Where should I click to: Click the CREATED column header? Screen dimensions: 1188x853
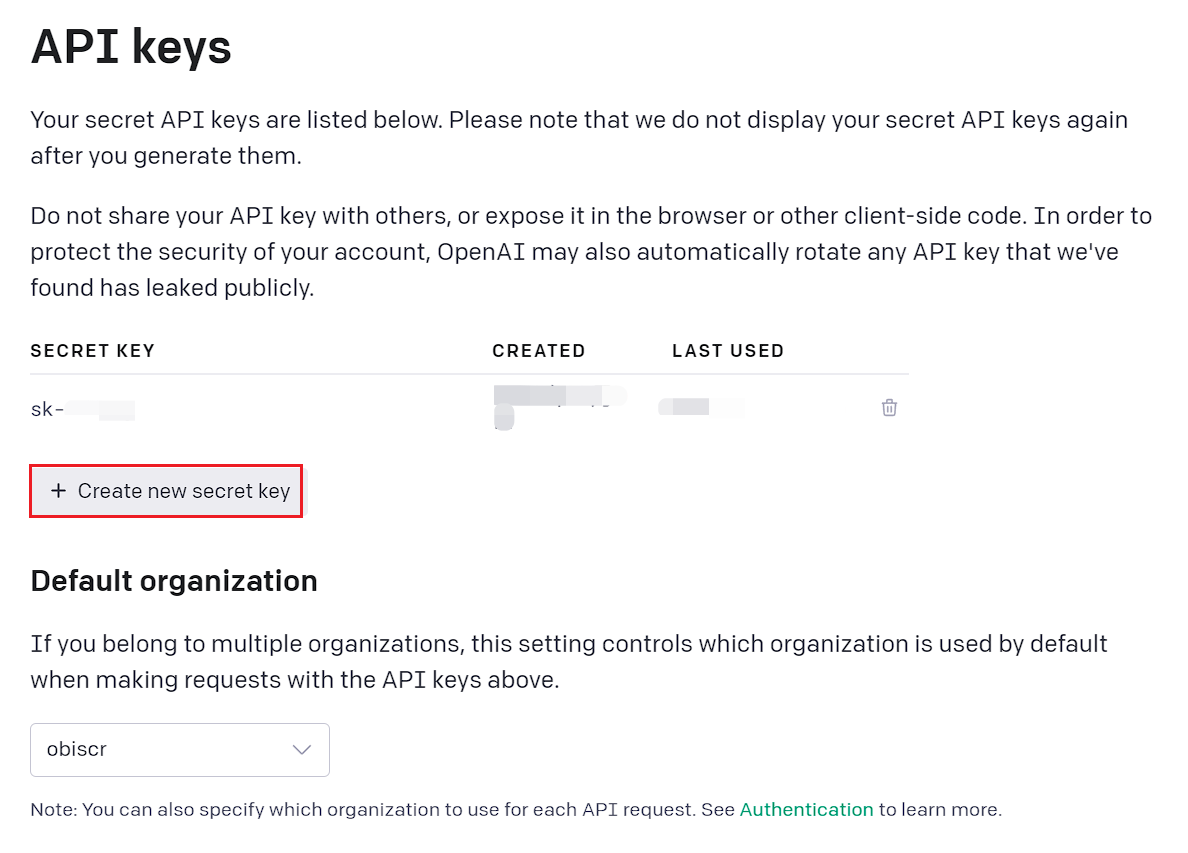pyautogui.click(x=538, y=351)
